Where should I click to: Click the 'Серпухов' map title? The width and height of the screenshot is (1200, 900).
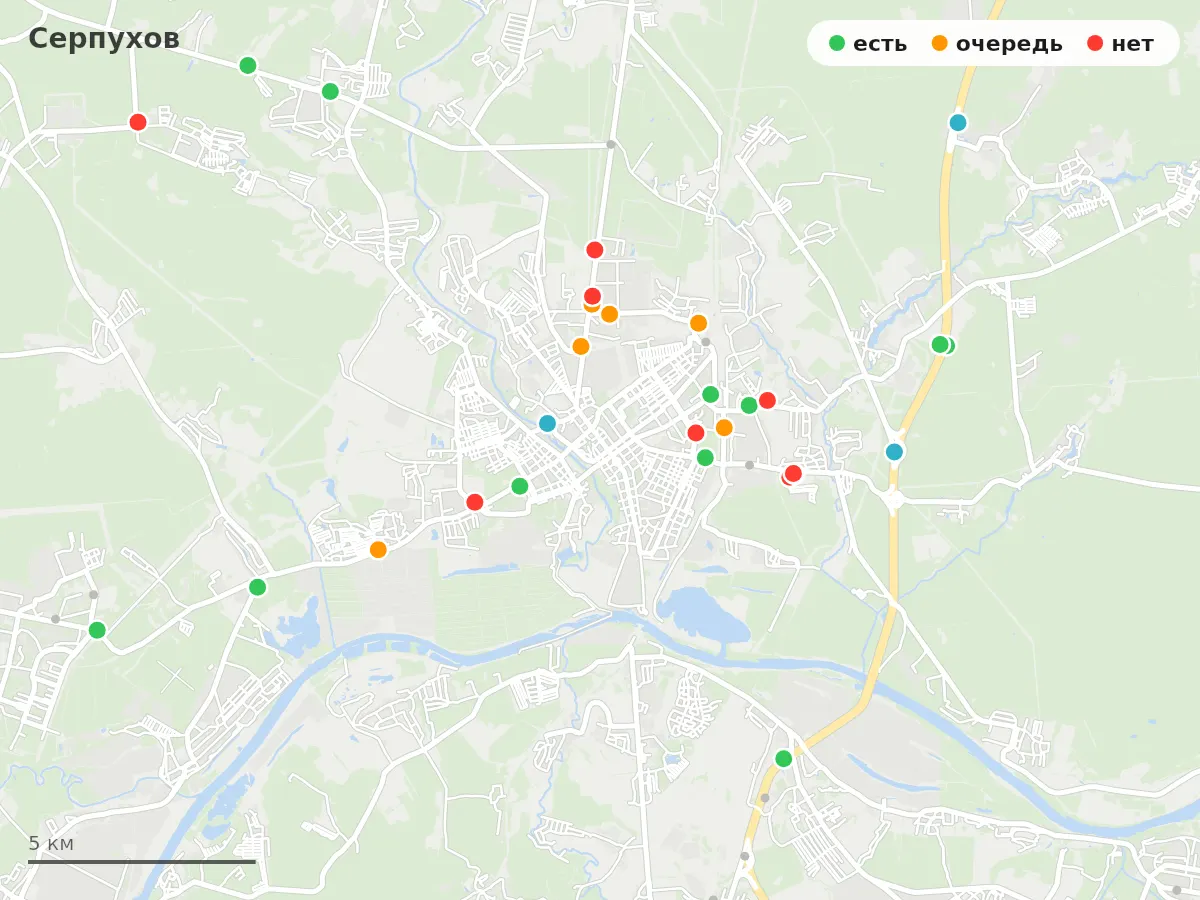[x=104, y=38]
